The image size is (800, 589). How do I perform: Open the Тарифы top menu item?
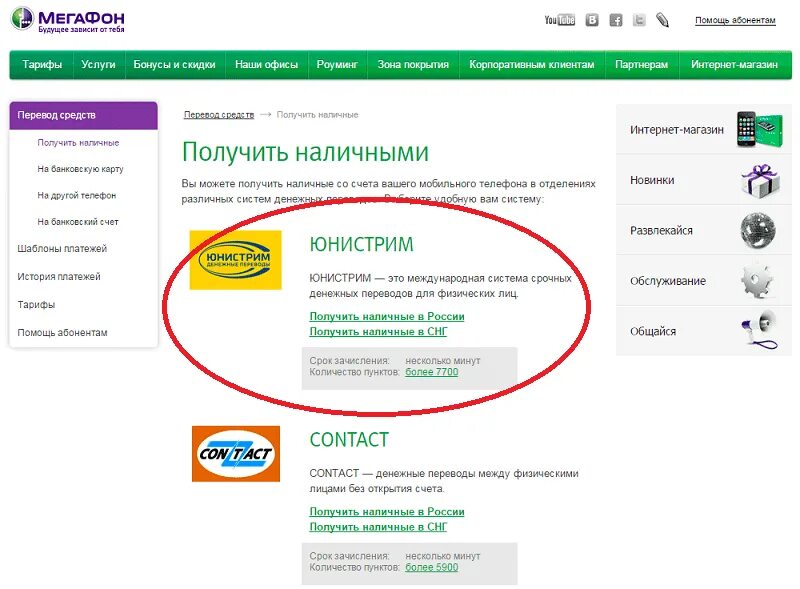(42, 64)
